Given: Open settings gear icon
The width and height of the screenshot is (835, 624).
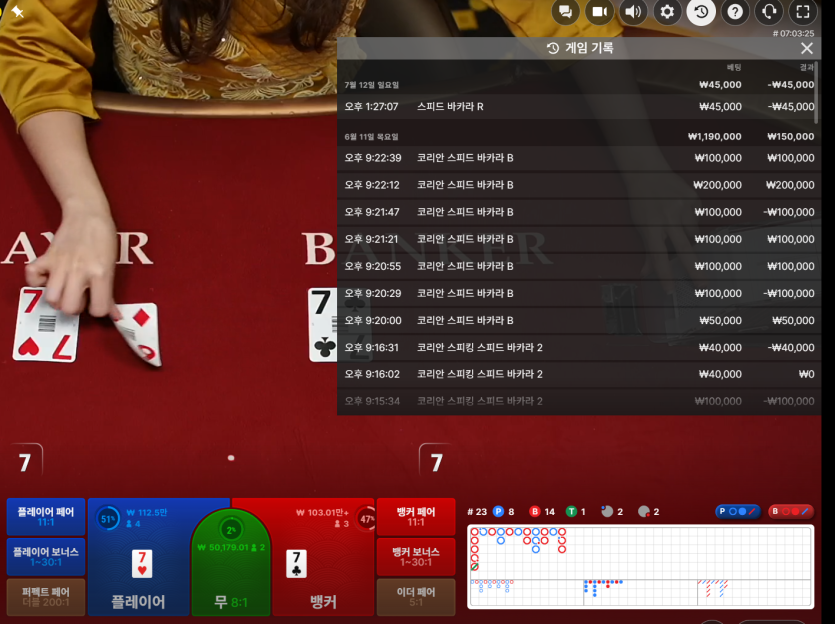Looking at the screenshot, I should [667, 12].
